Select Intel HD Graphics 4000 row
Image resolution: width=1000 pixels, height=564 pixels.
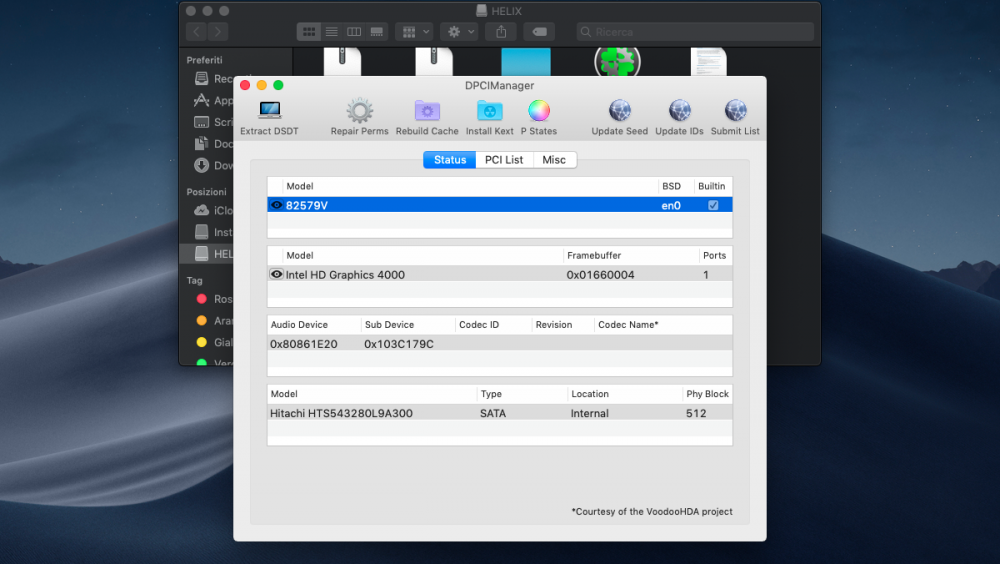click(499, 274)
